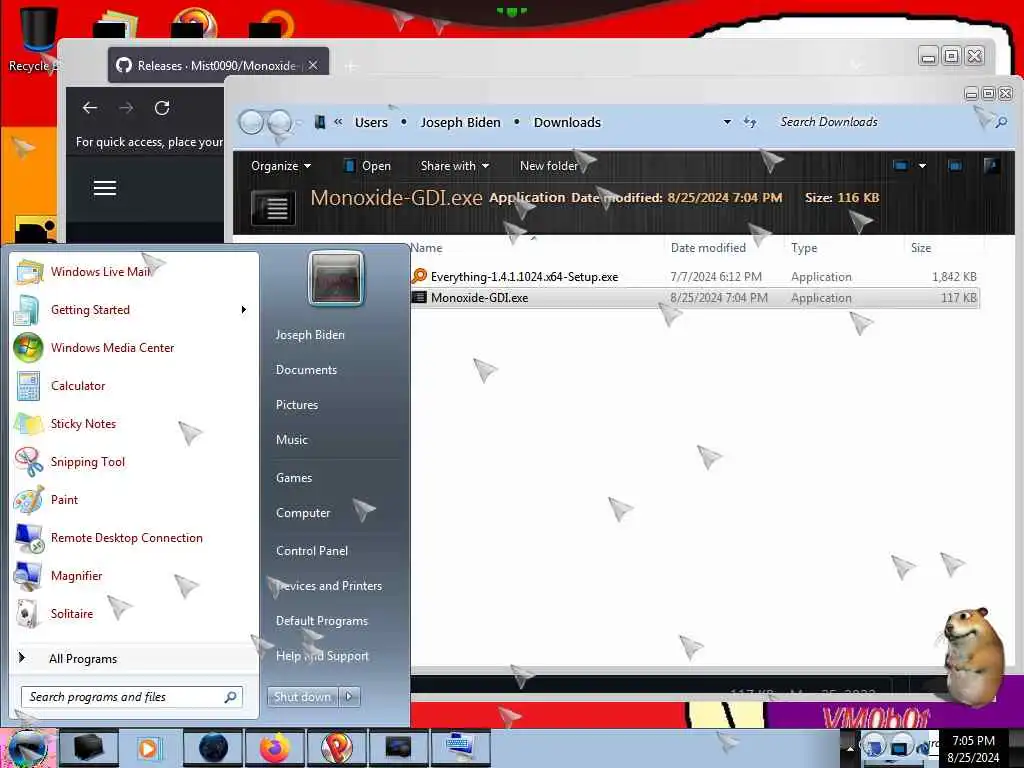This screenshot has width=1024, height=768.
Task: Open Documents from Start menu
Action: point(306,370)
